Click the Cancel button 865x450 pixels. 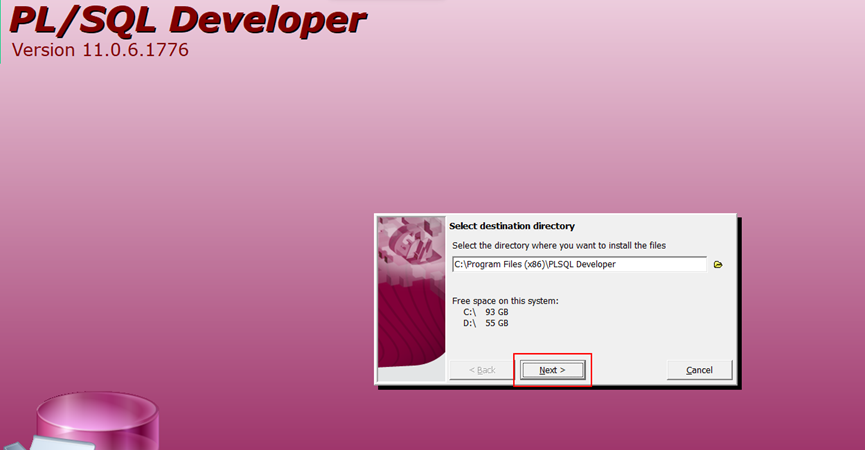(x=699, y=370)
